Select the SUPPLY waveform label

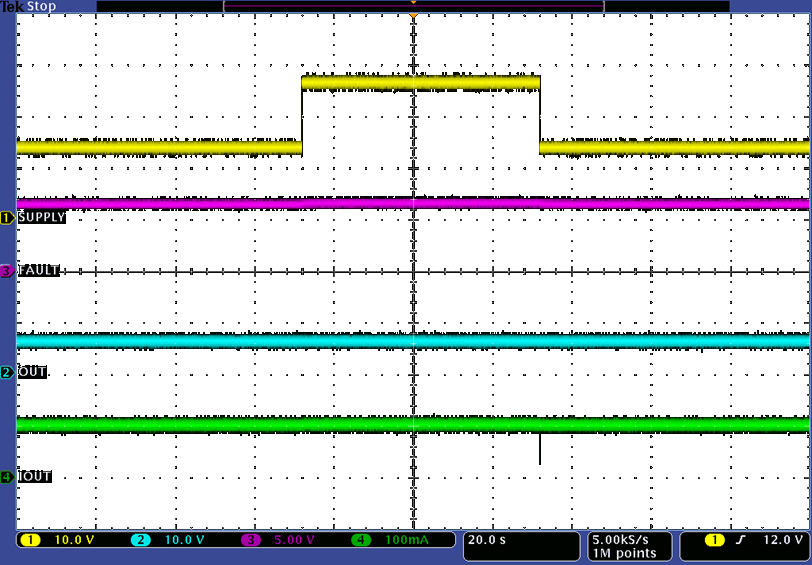[x=41, y=217]
